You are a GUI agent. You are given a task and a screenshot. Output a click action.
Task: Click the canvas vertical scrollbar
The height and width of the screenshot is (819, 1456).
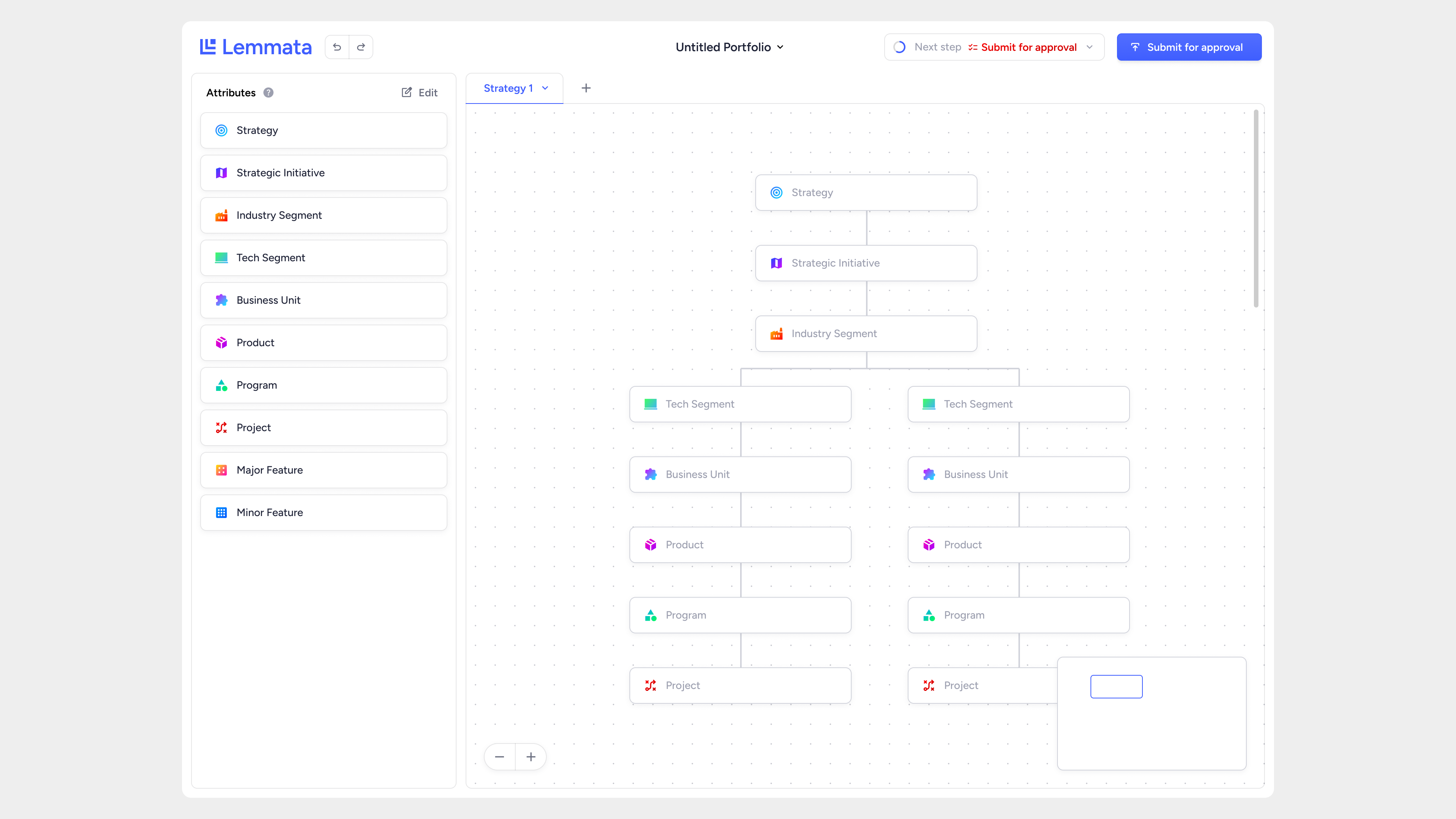click(x=1256, y=209)
